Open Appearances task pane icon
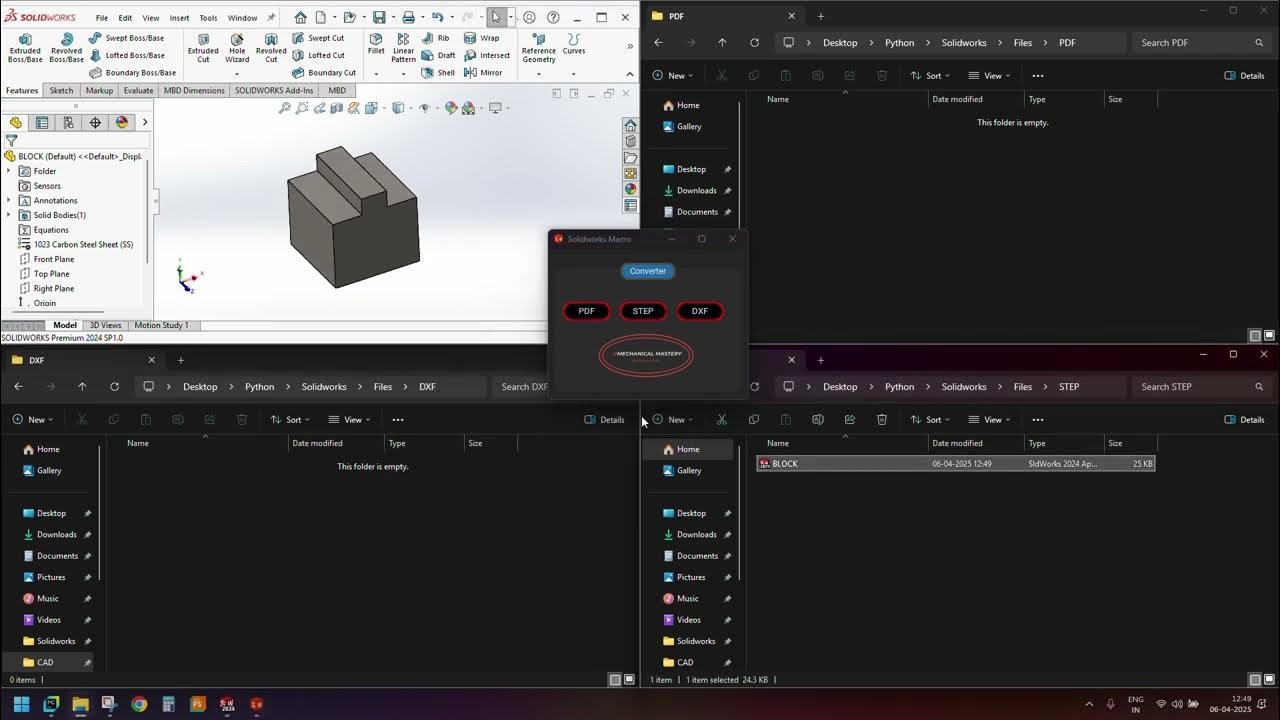This screenshot has height=720, width=1280. pyautogui.click(x=630, y=189)
